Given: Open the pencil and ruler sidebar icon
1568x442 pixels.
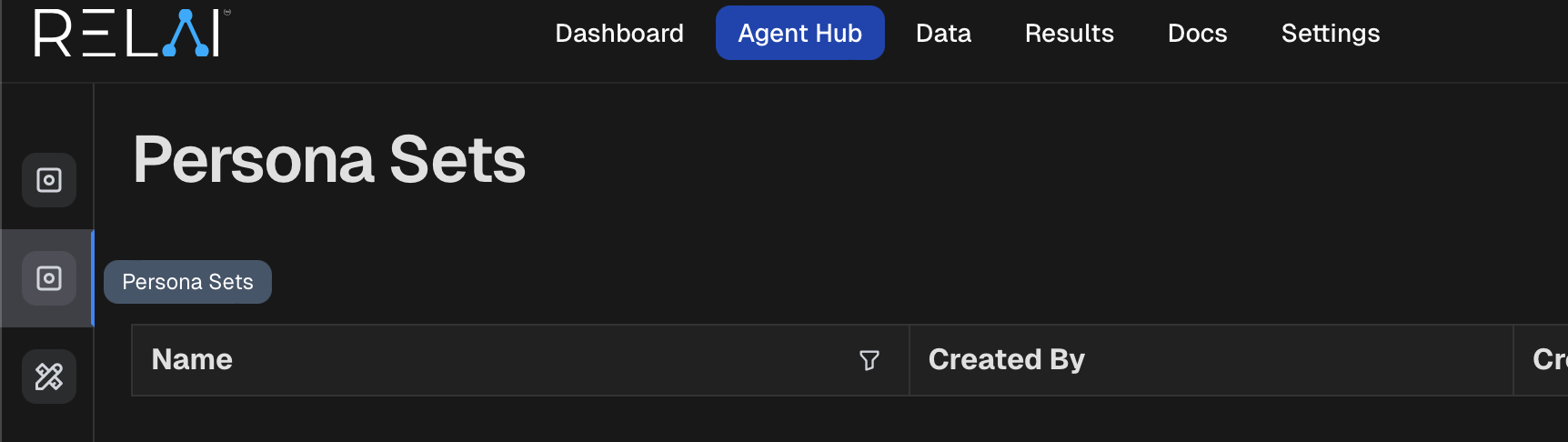Looking at the screenshot, I should (49, 377).
